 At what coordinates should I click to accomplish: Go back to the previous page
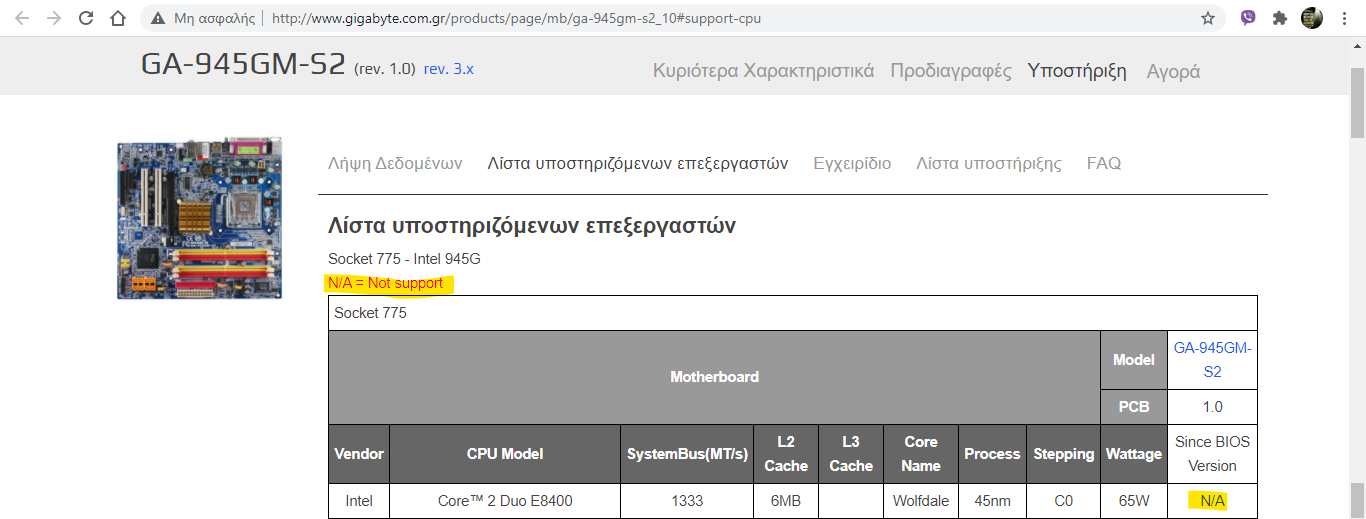pos(23,18)
